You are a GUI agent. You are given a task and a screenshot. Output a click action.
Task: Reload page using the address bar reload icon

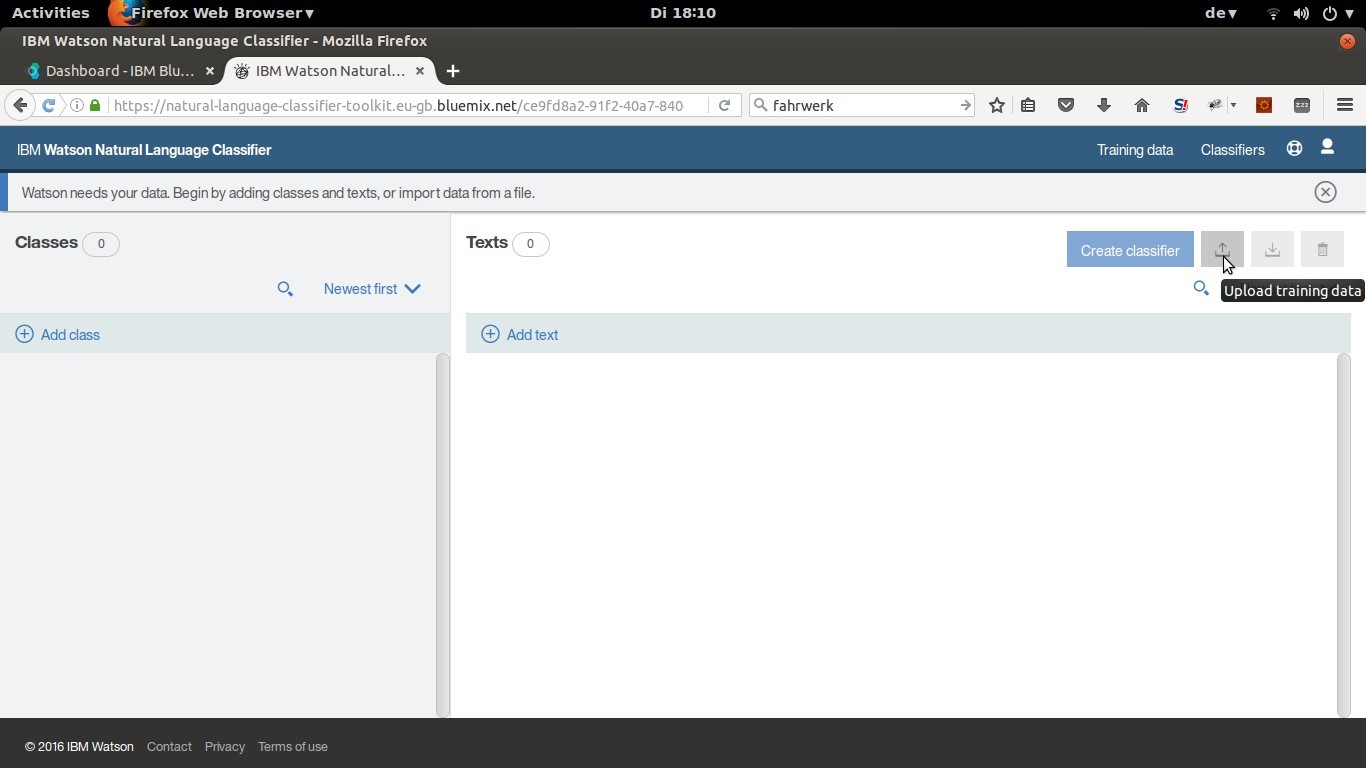724,105
